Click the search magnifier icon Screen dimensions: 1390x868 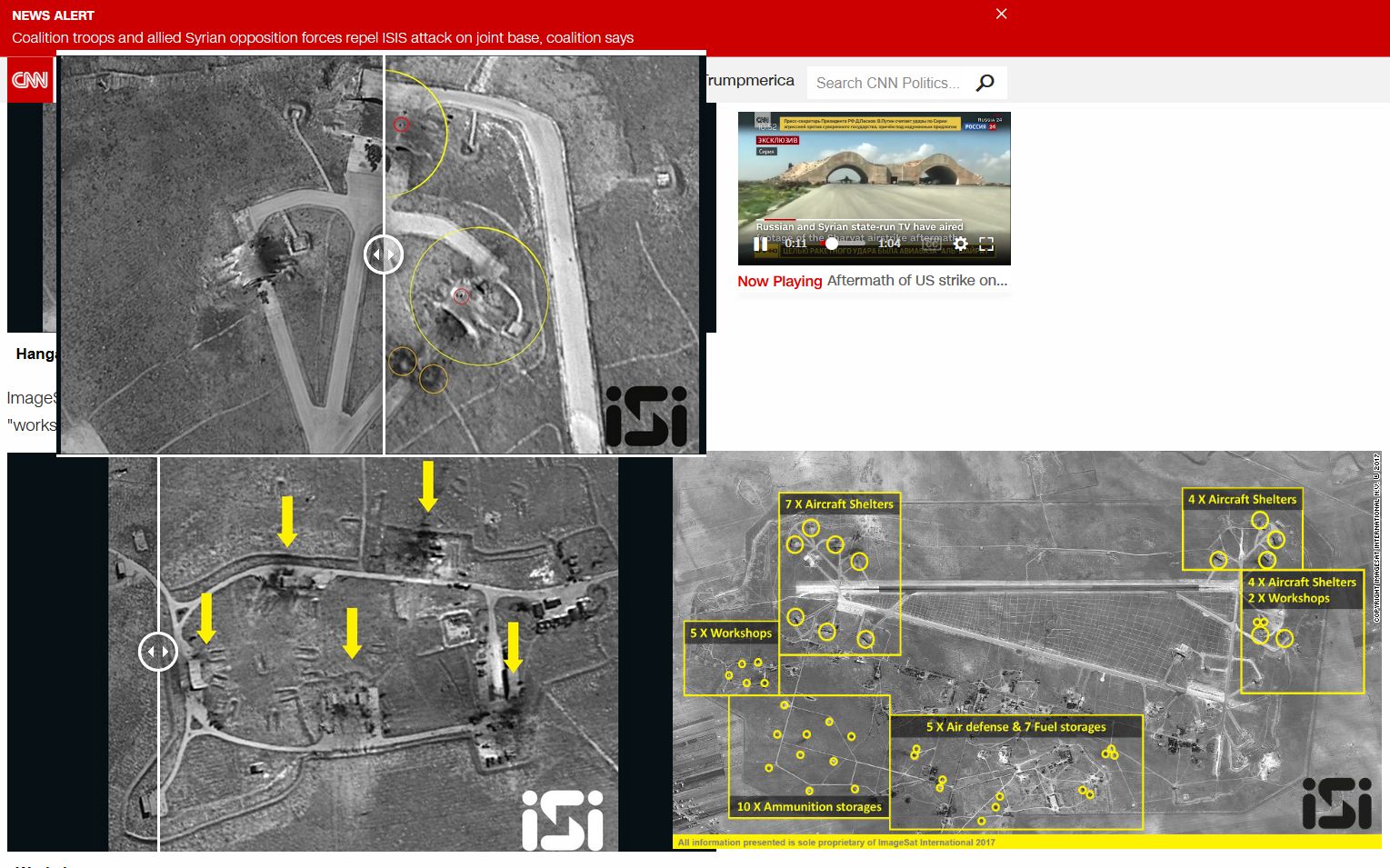pos(985,83)
